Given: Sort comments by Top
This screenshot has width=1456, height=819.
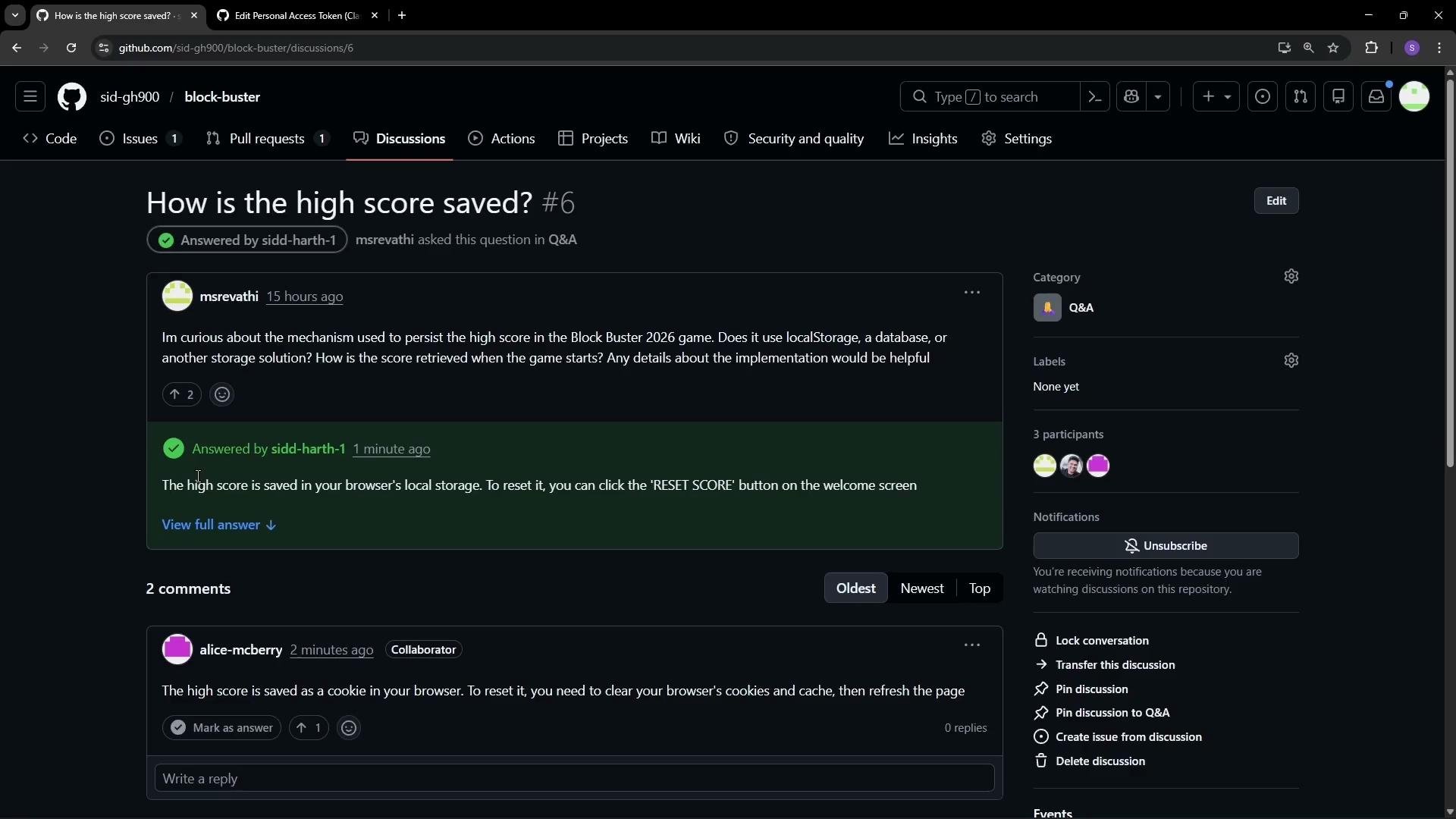Looking at the screenshot, I should tap(980, 588).
